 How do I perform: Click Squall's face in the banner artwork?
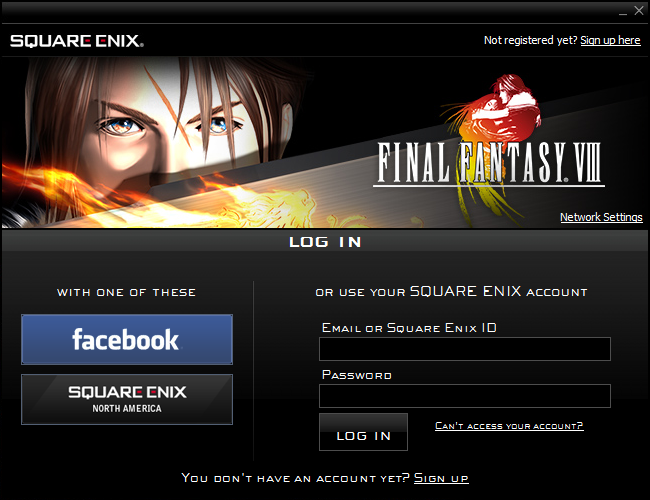pyautogui.click(x=166, y=124)
